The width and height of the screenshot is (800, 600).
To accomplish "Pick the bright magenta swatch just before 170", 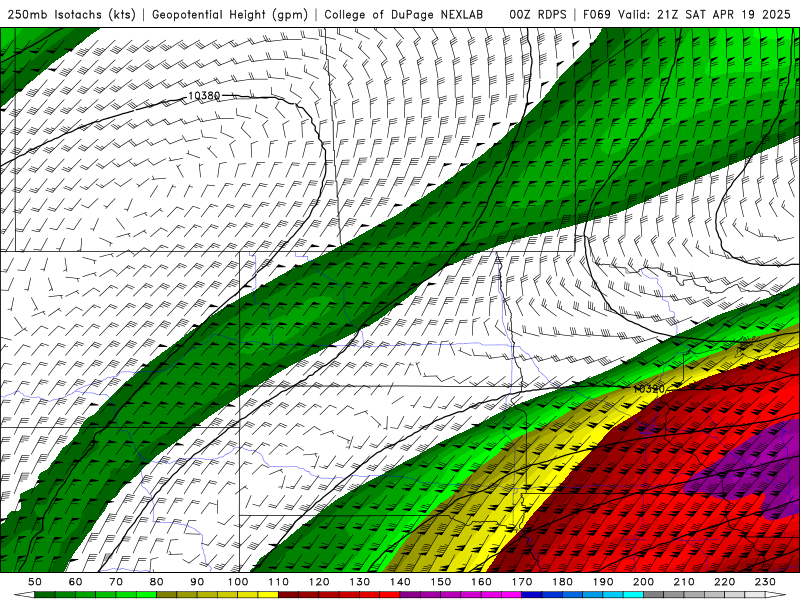I will (x=511, y=595).
